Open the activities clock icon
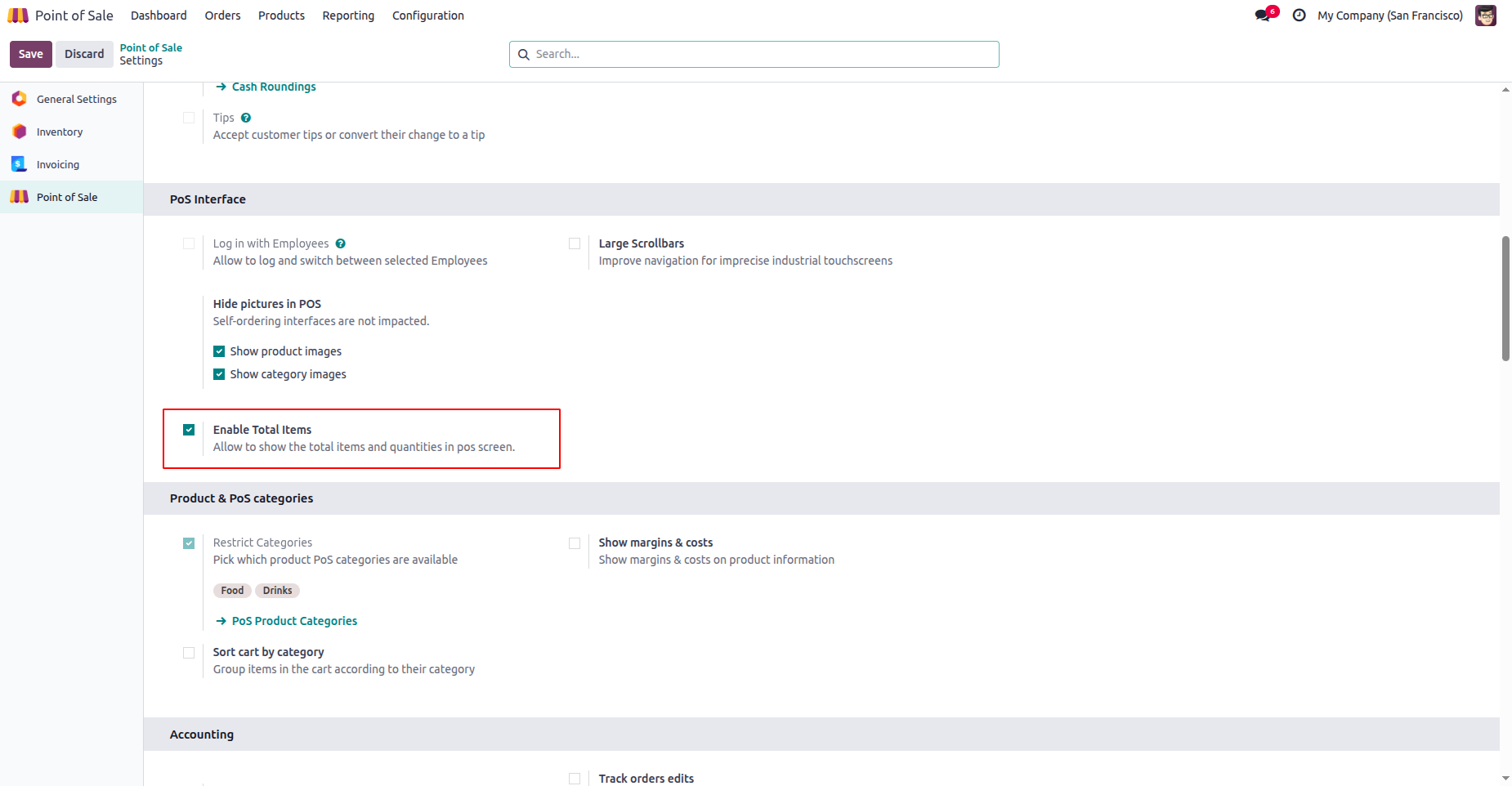This screenshot has width=1512, height=786. (1299, 16)
